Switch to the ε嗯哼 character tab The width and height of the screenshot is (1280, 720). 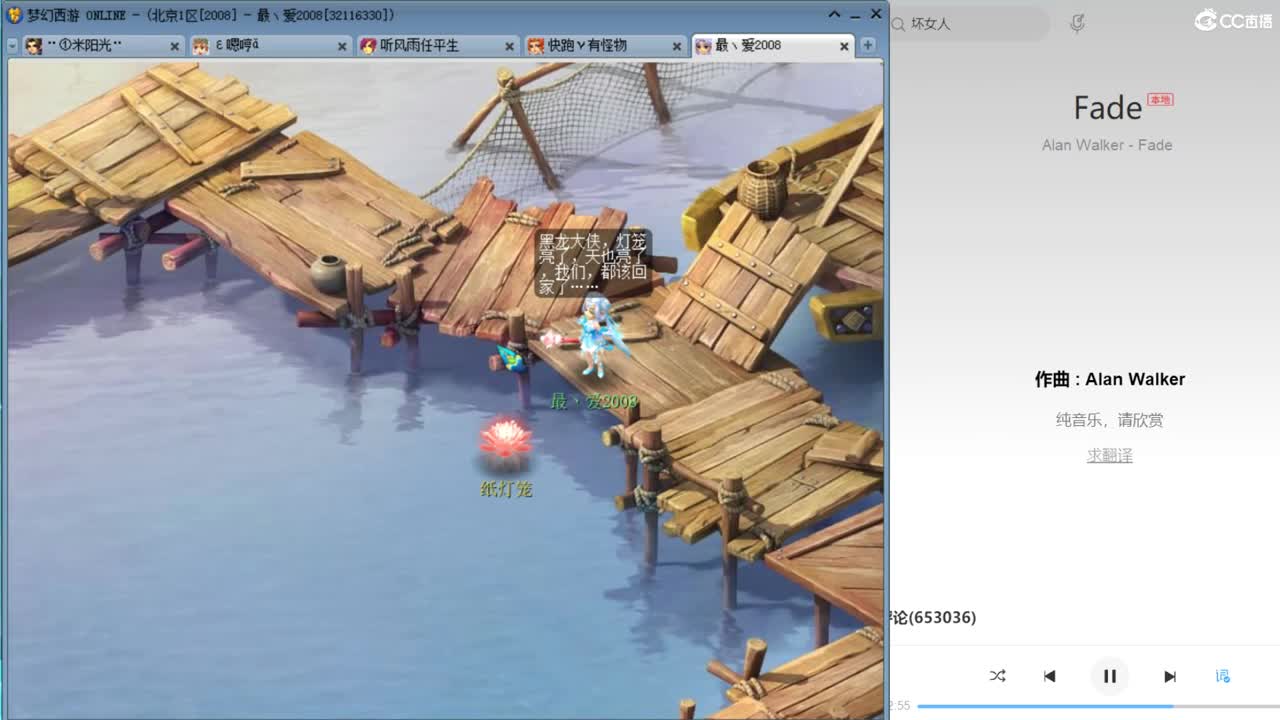pos(270,46)
